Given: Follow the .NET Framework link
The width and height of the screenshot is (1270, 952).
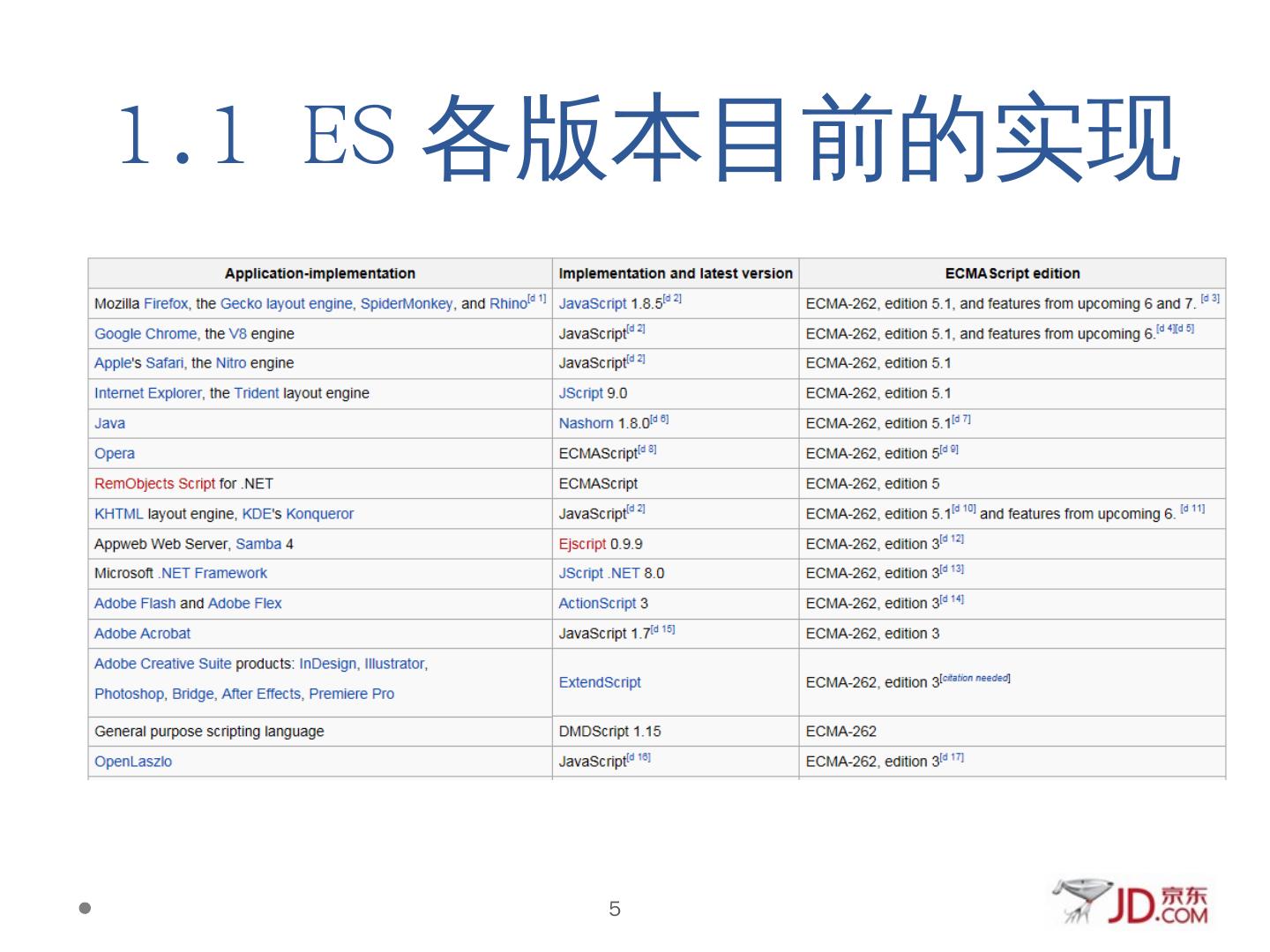Looking at the screenshot, I should pyautogui.click(x=213, y=573).
